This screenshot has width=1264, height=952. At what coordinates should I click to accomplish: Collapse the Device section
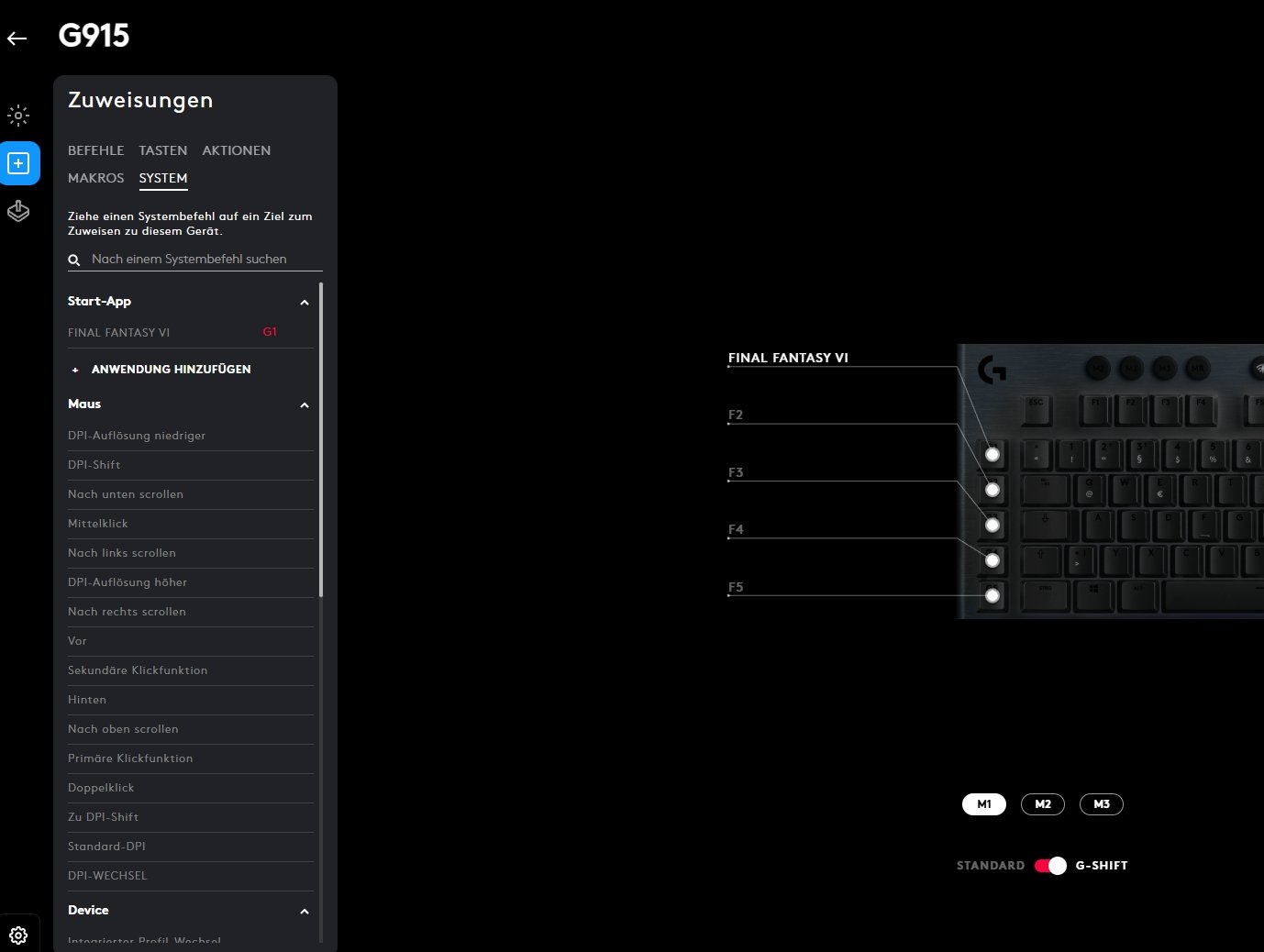305,912
